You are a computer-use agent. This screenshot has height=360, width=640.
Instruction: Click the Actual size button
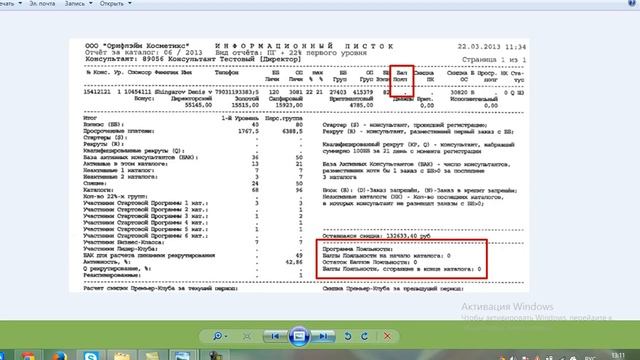(x=247, y=336)
